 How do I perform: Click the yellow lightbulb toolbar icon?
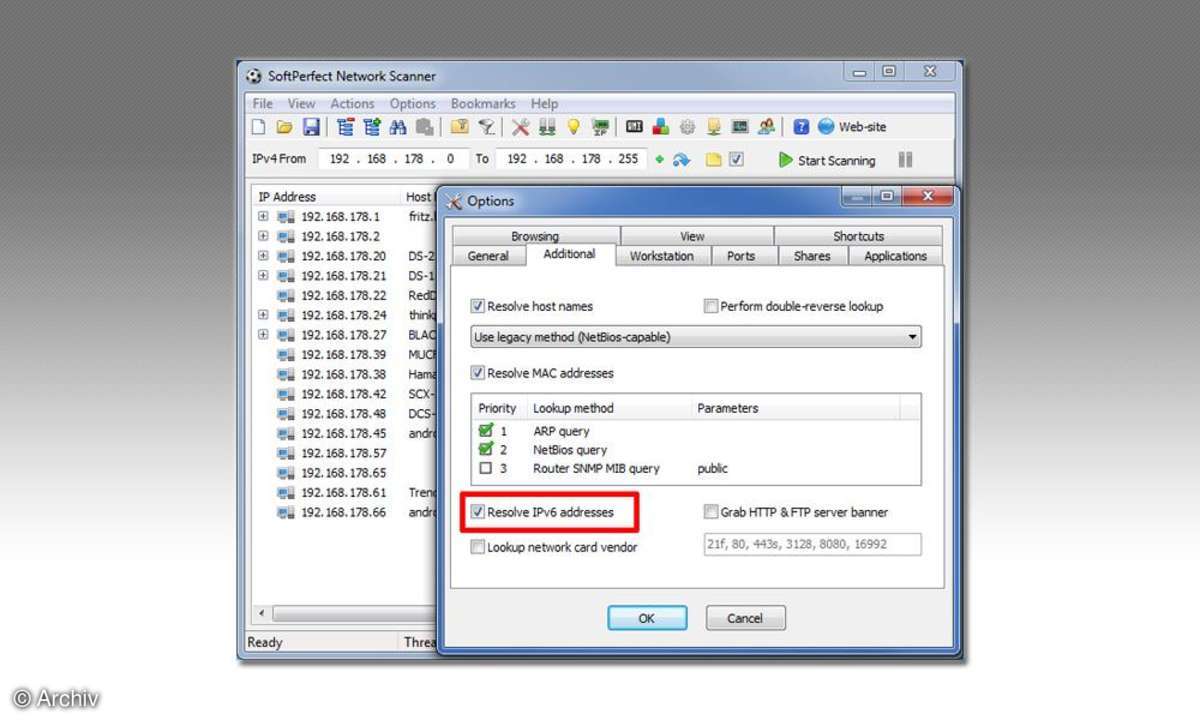click(573, 127)
